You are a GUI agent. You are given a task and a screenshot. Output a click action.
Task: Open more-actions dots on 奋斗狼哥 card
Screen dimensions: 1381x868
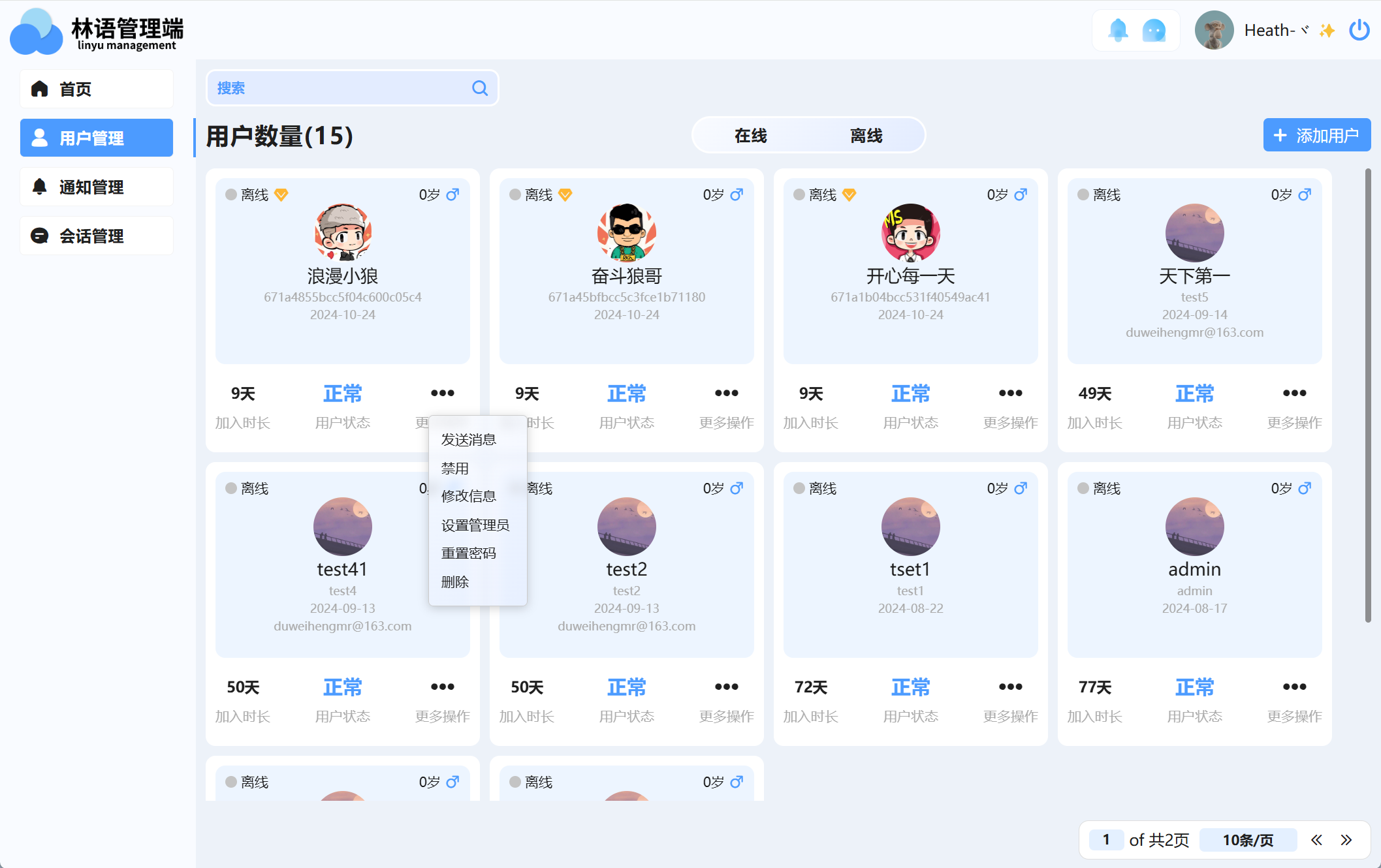pyautogui.click(x=726, y=393)
